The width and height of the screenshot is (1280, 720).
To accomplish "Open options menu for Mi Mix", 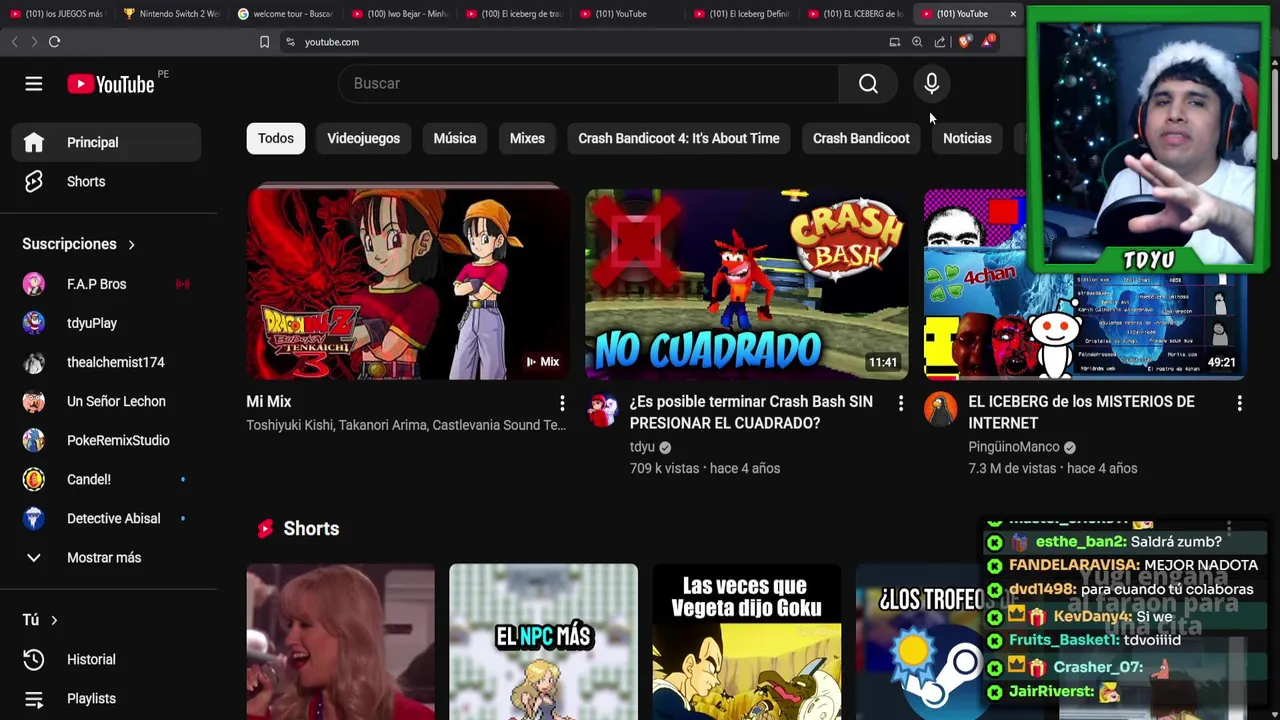I will pos(562,403).
